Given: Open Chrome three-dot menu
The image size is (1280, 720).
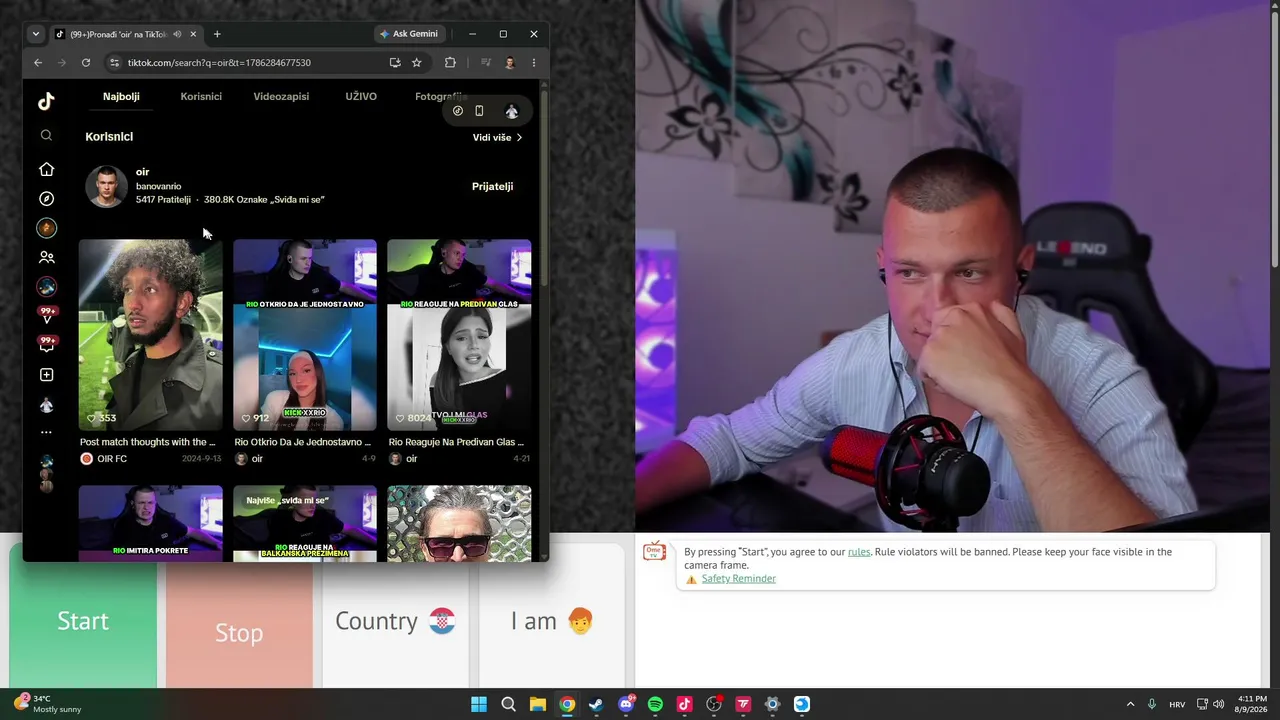Looking at the screenshot, I should pos(534,62).
